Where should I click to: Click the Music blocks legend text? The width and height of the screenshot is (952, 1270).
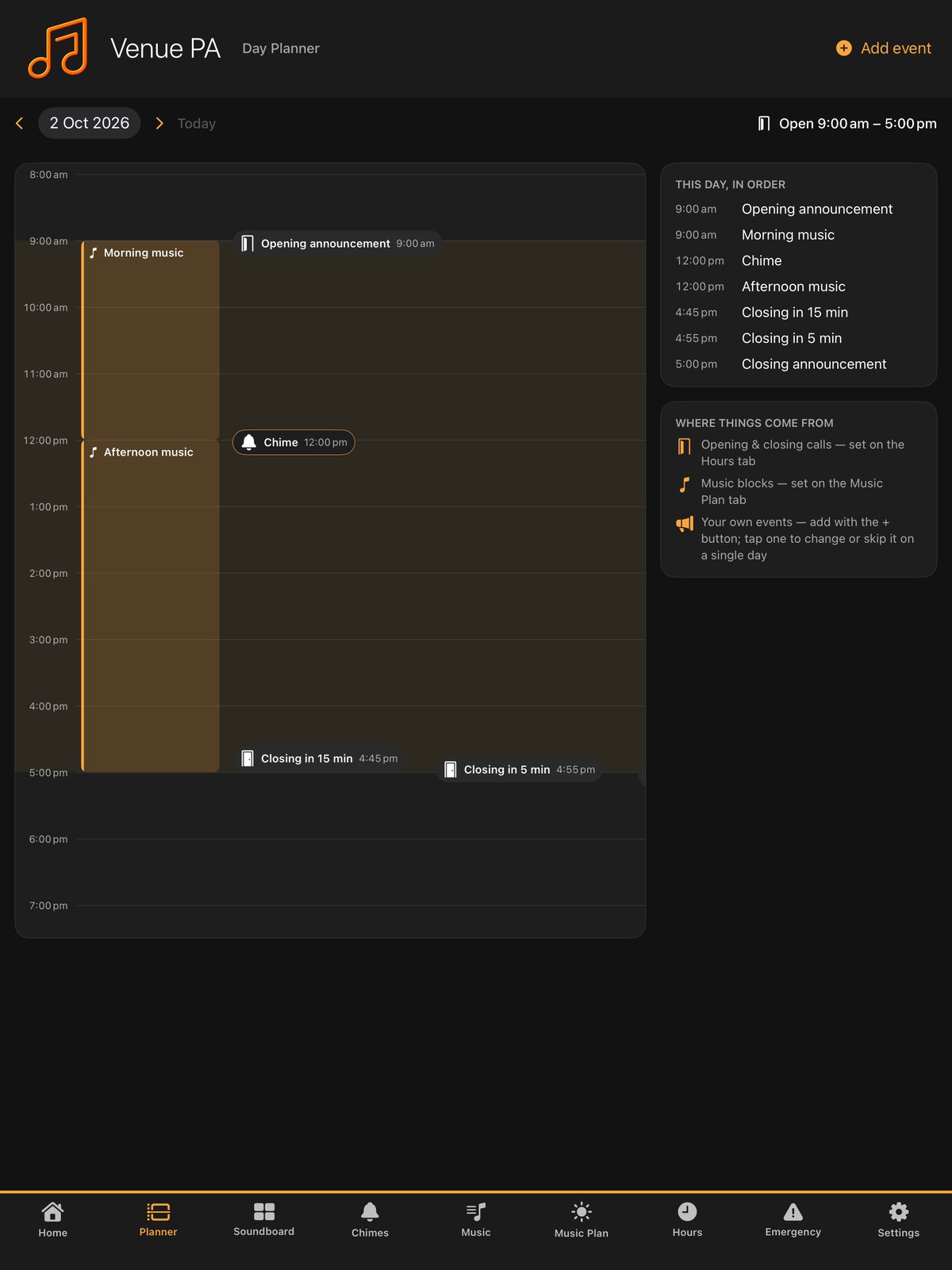click(x=792, y=491)
